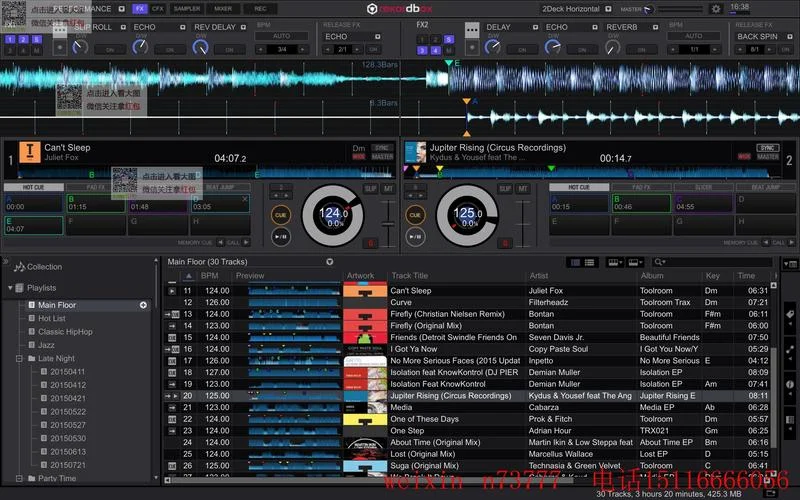This screenshot has width=800, height=500.
Task: Open FX2 REVERB effect dropdown
Action: (656, 27)
